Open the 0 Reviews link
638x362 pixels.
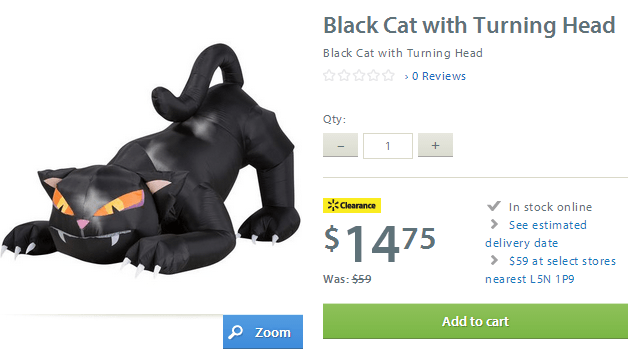[x=439, y=76]
